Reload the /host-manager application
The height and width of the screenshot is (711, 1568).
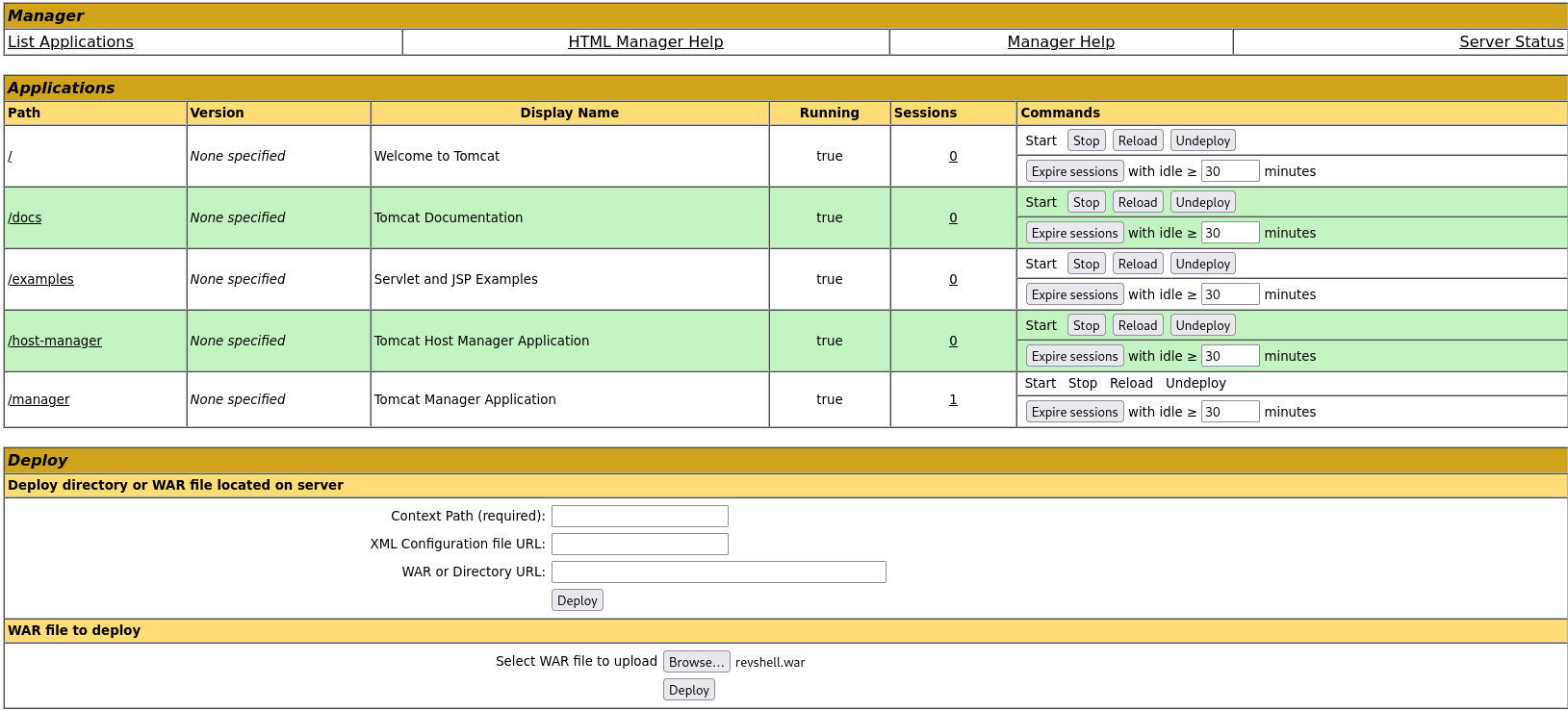click(1138, 325)
